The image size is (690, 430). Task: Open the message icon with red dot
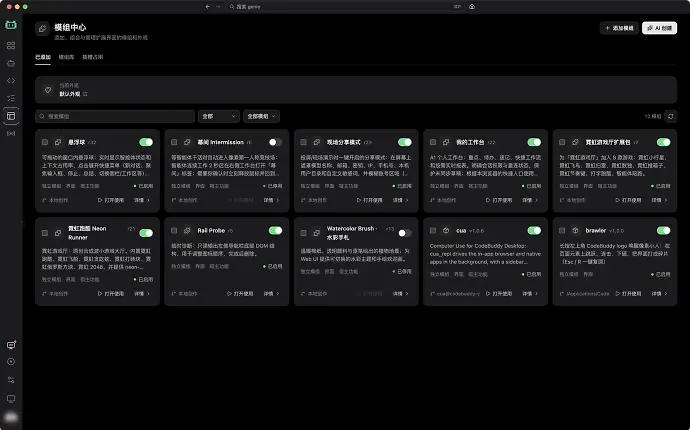[x=11, y=345]
